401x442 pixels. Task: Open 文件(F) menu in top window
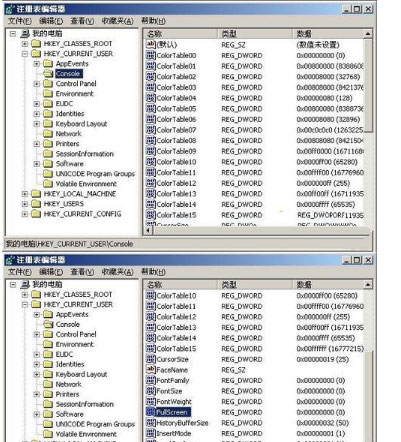click(x=20, y=21)
